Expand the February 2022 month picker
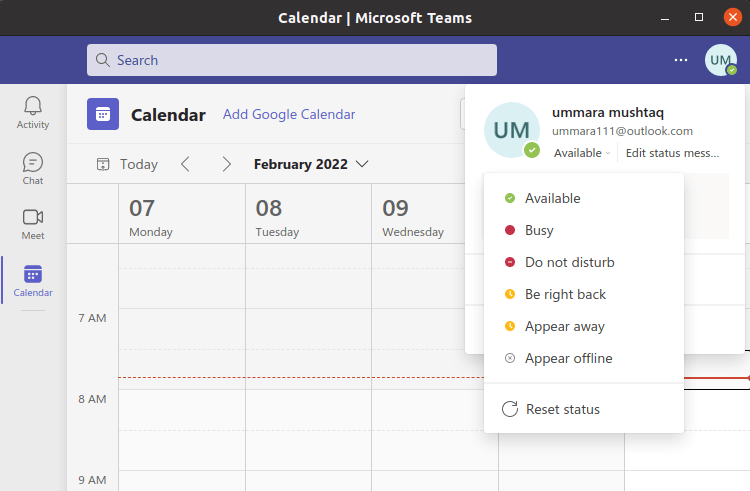Screen dimensions: 750x491 (x=311, y=164)
